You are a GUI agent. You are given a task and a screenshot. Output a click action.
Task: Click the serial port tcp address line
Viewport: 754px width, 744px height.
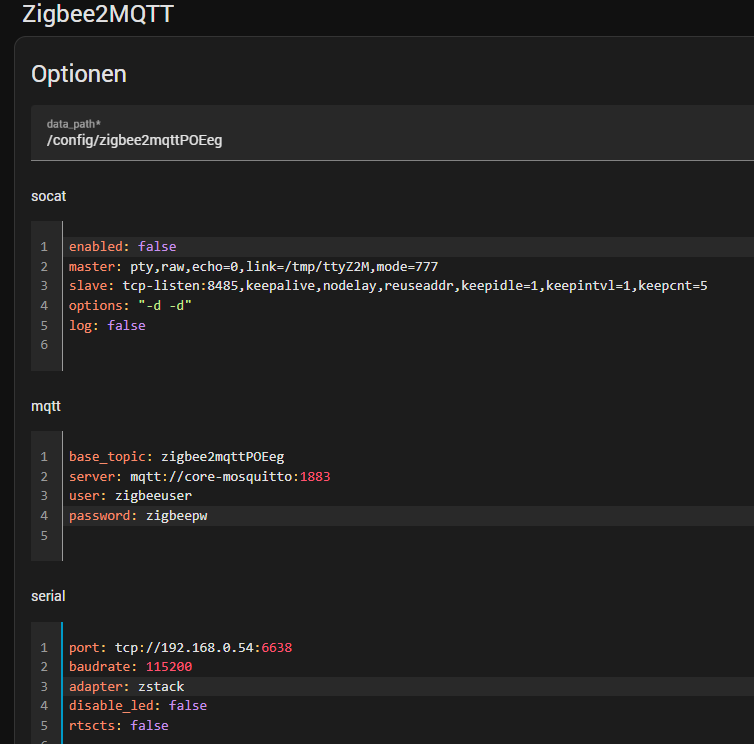[x=180, y=647]
